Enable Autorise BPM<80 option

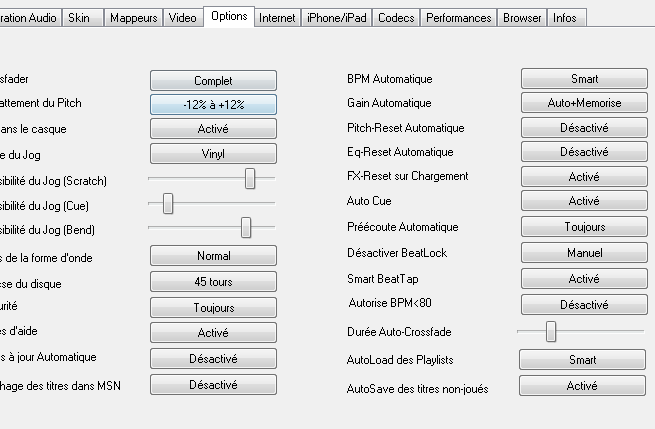point(584,304)
